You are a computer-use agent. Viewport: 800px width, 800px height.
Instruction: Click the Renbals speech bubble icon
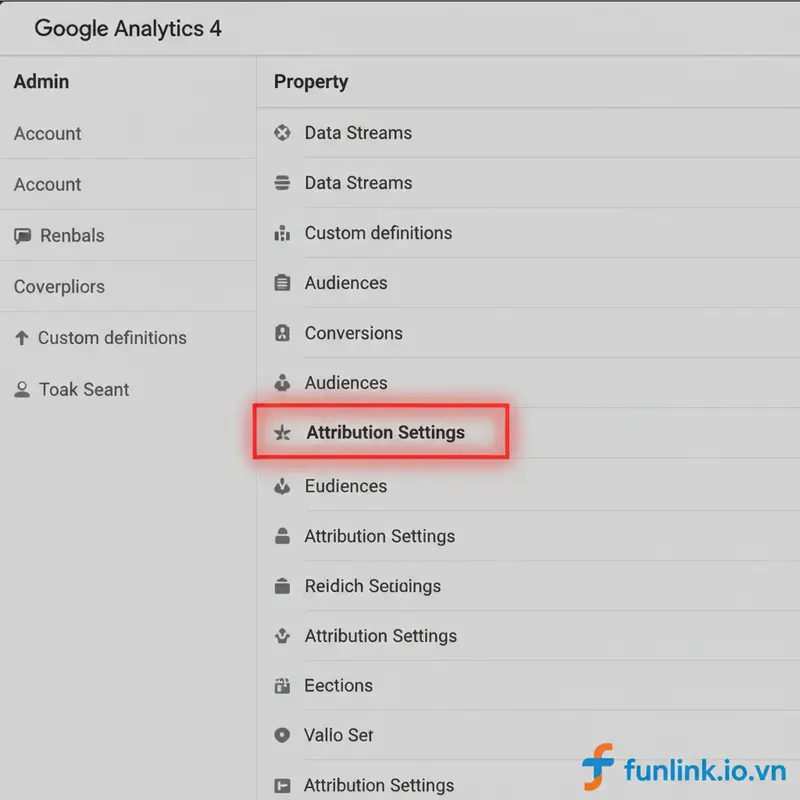[x=21, y=235]
